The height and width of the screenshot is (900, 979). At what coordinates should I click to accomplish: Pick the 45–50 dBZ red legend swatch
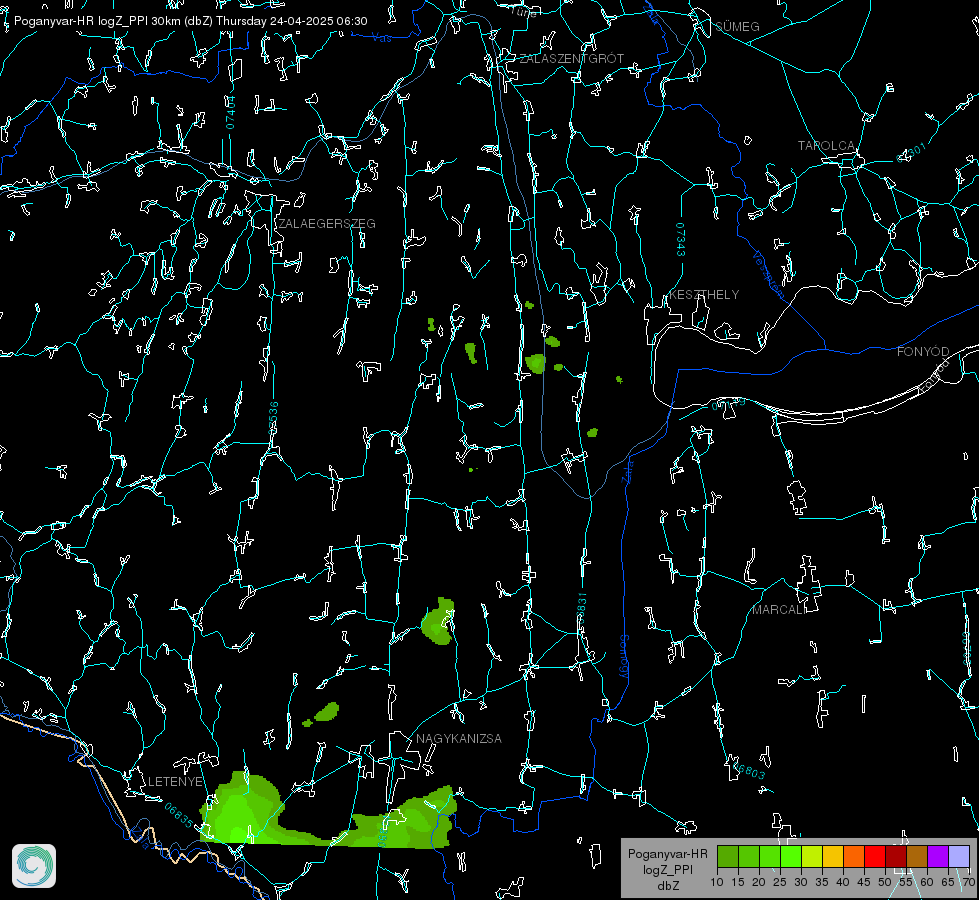[875, 857]
